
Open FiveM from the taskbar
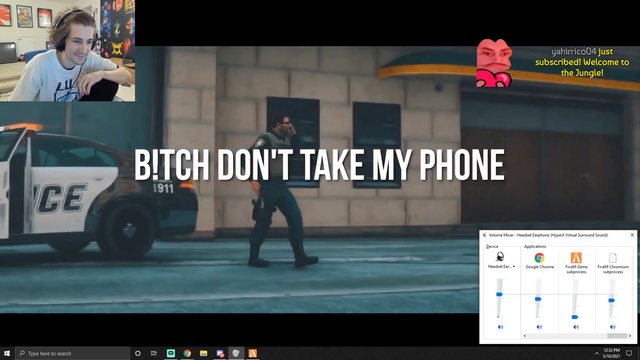(253, 353)
